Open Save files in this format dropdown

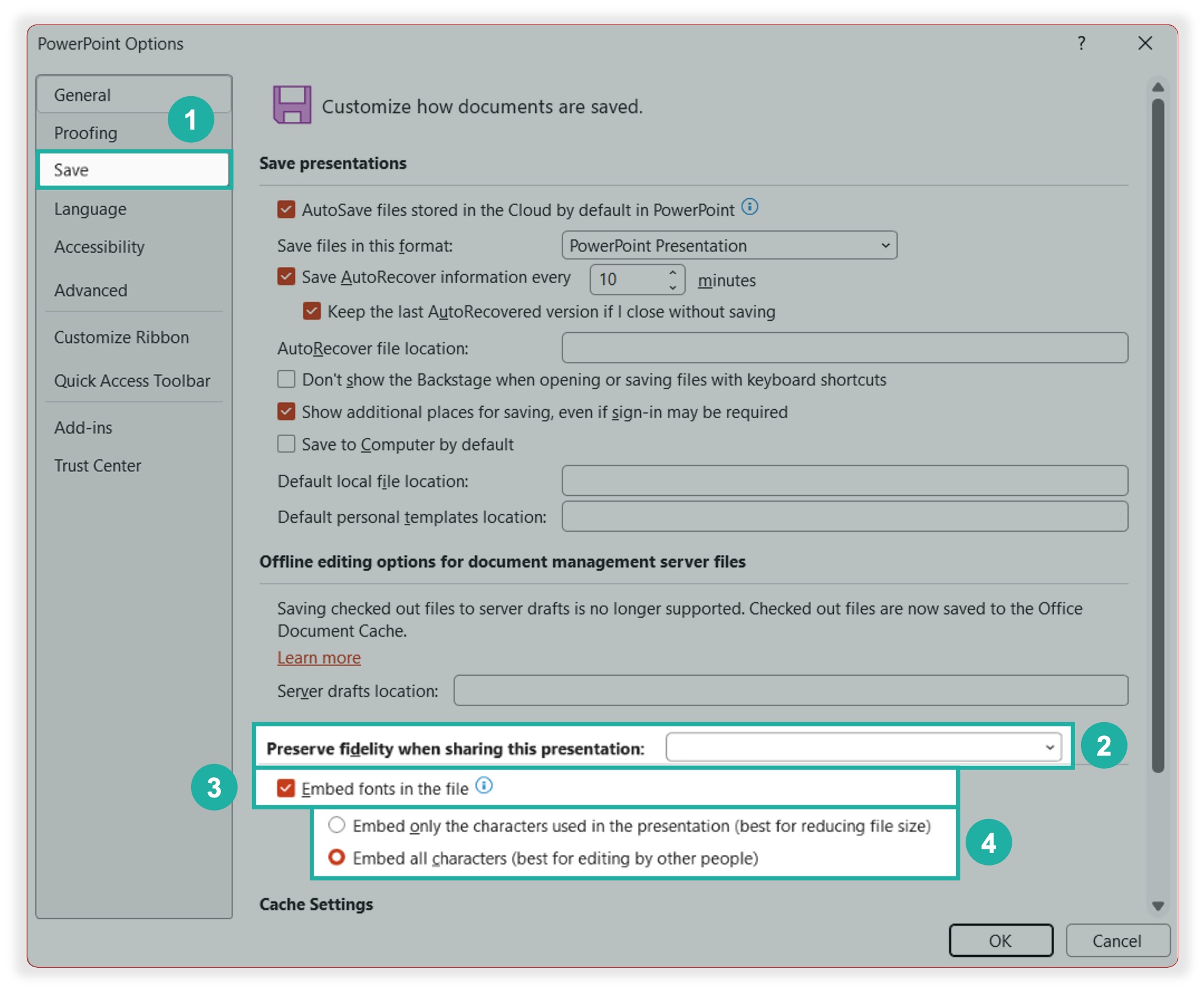coord(729,246)
